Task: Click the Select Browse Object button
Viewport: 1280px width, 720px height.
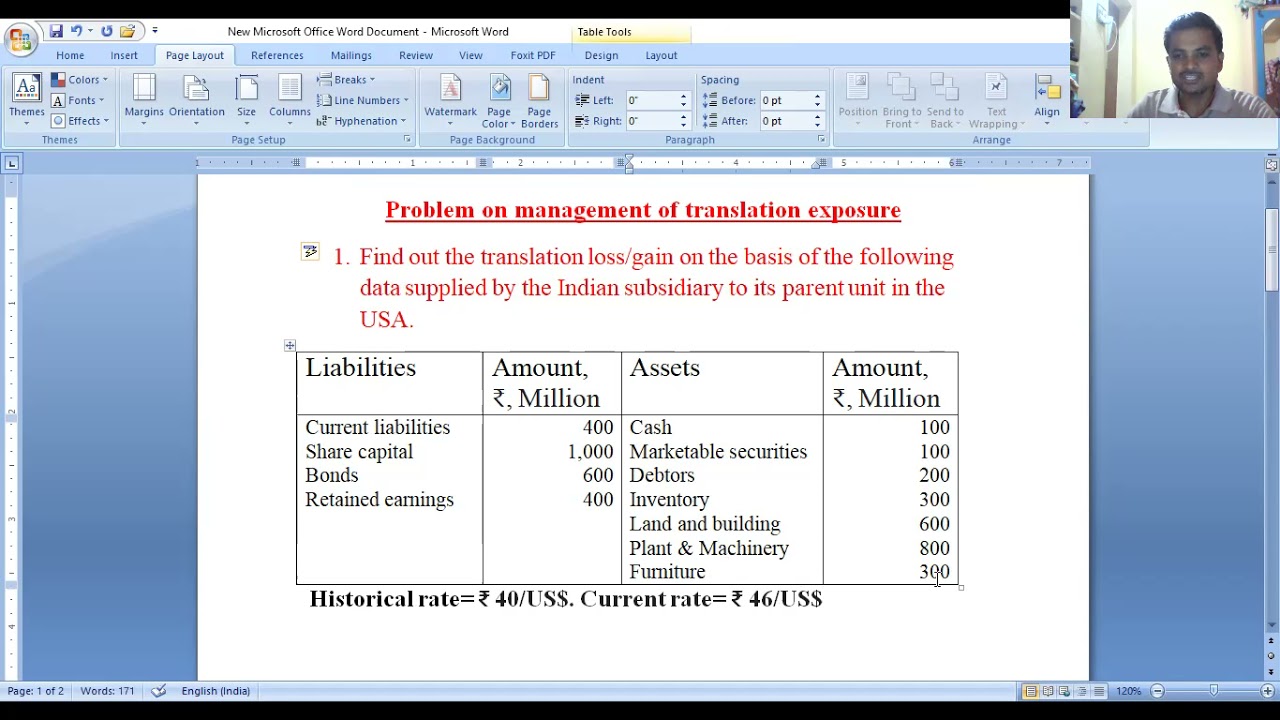Action: 1272,656
